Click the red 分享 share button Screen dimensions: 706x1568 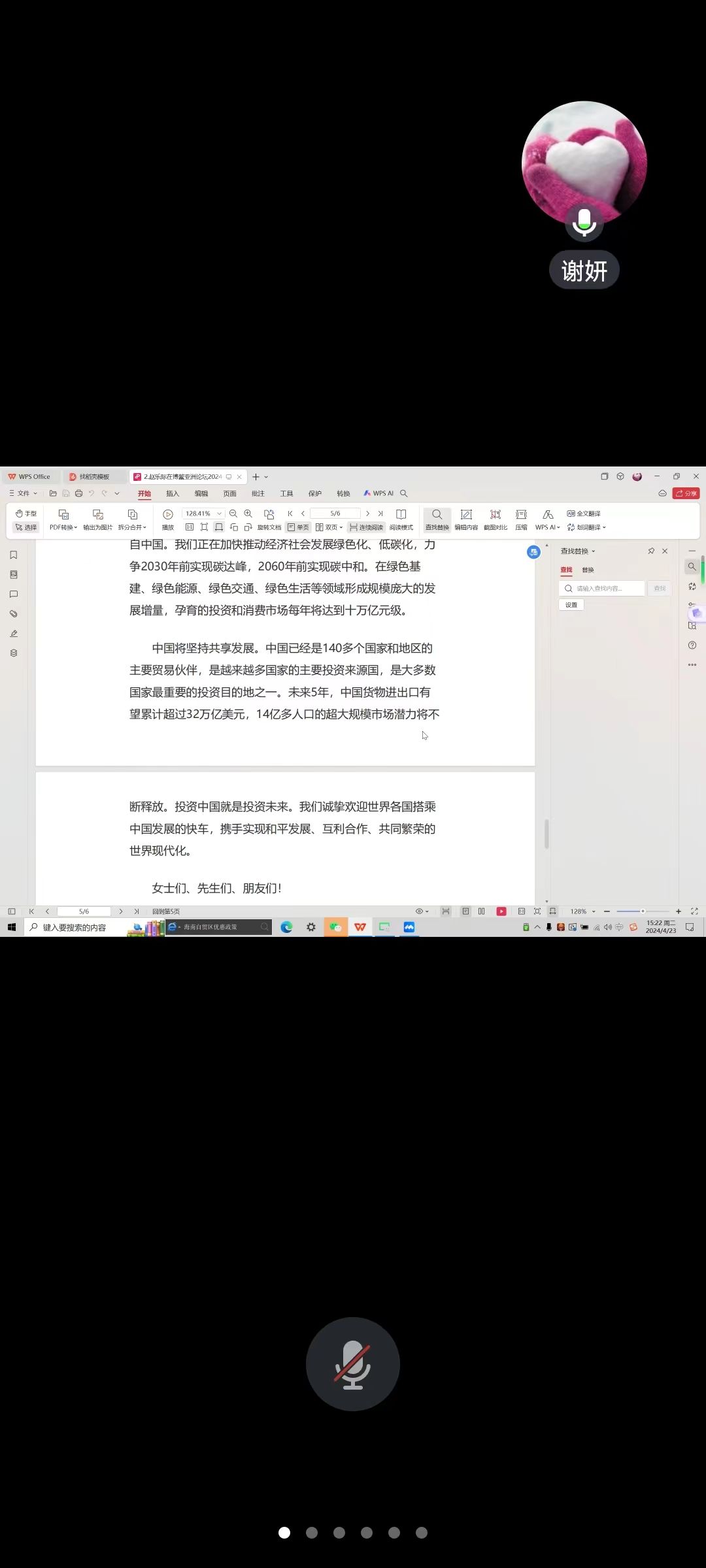click(x=686, y=493)
